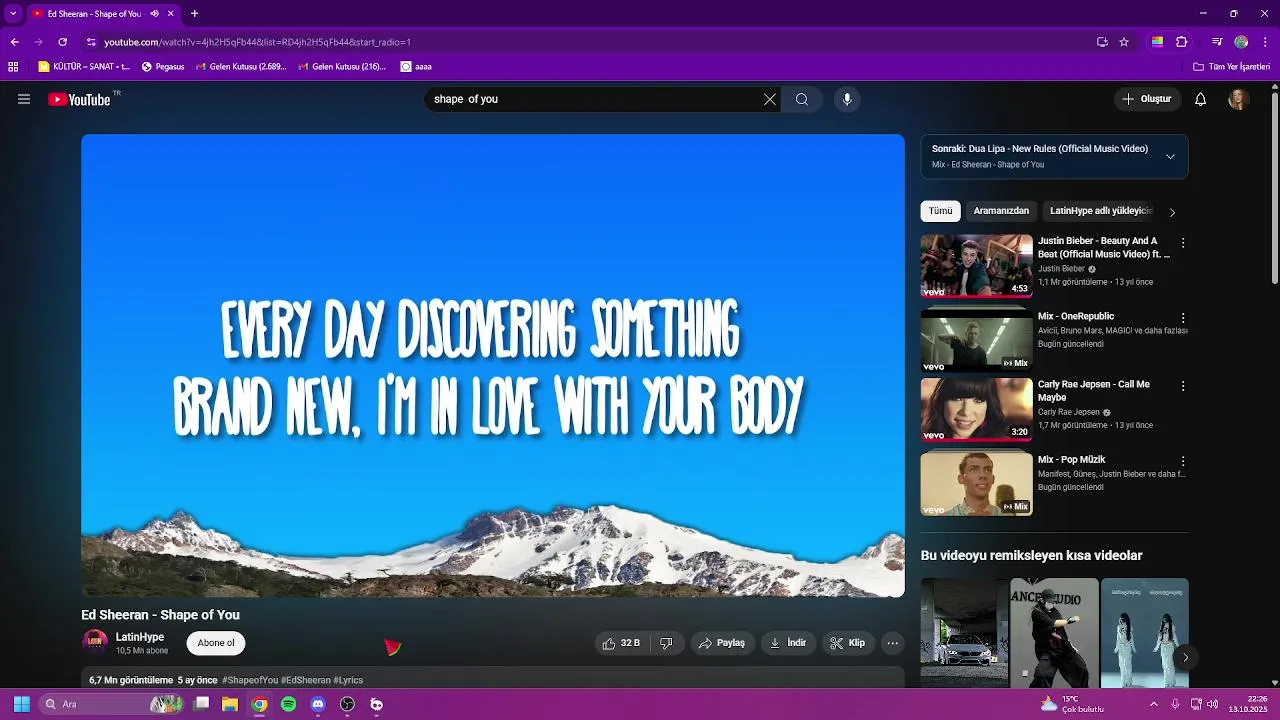Image resolution: width=1280 pixels, height=720 pixels.
Task: Open the rainbow colored extension icon
Action: (1157, 42)
